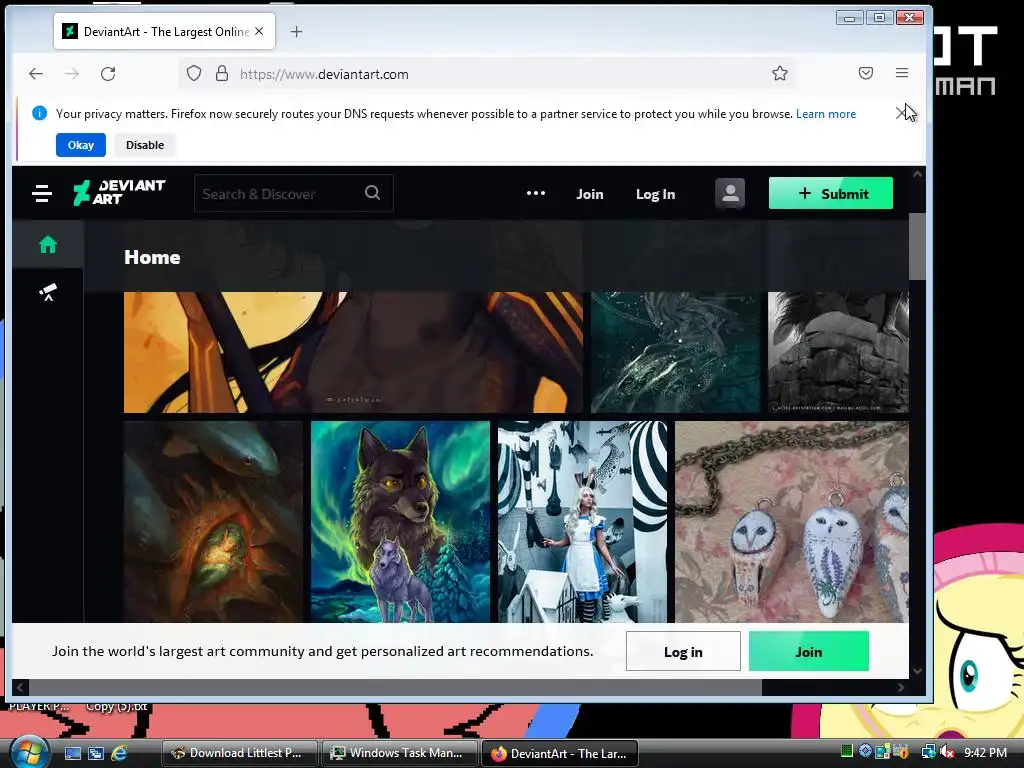Open the Alice in Wonderland photo thumbnail
This screenshot has height=768, width=1024.
tap(583, 522)
